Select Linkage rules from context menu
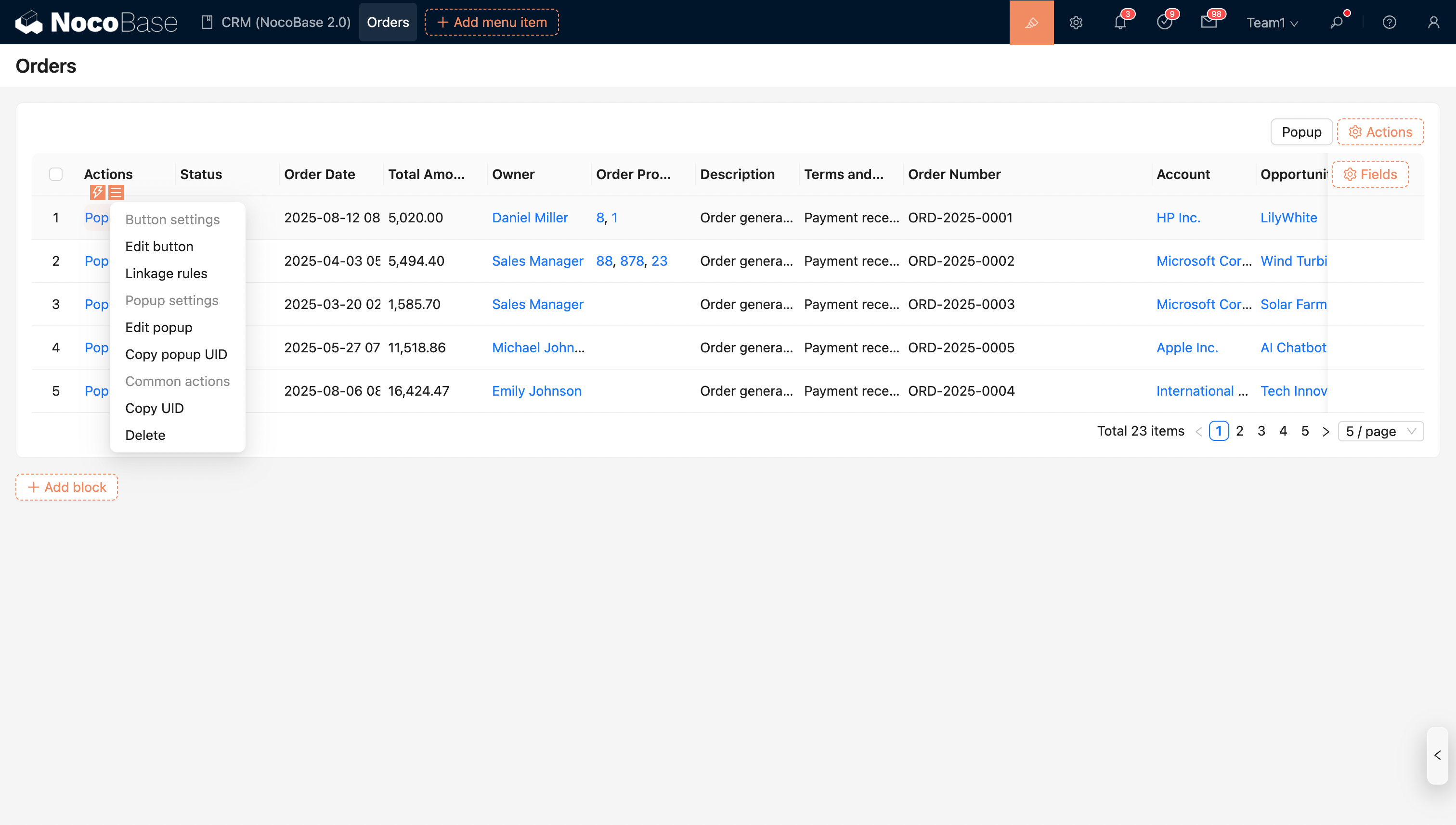The width and height of the screenshot is (1456, 825). 166,273
